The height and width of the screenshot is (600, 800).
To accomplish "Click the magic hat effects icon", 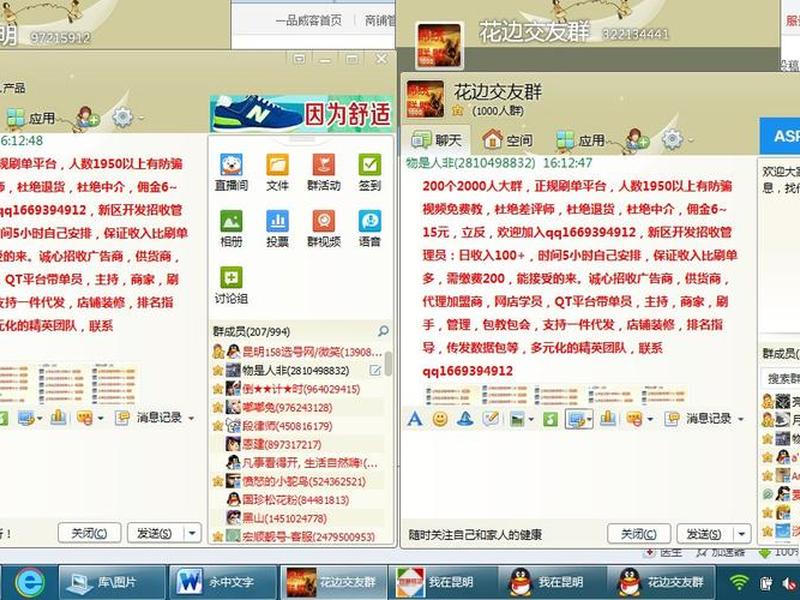I will coord(465,419).
